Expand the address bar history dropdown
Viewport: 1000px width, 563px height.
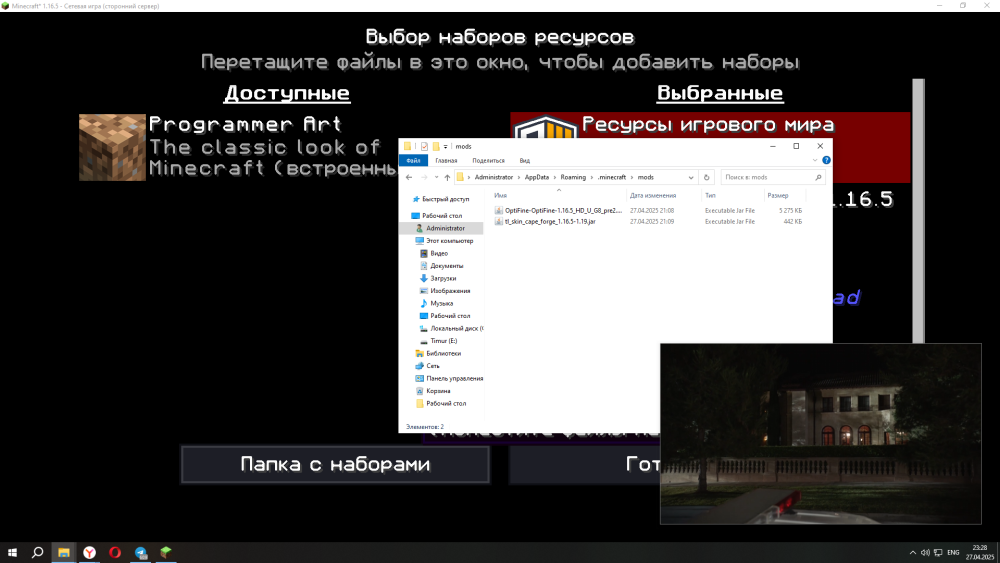click(691, 177)
